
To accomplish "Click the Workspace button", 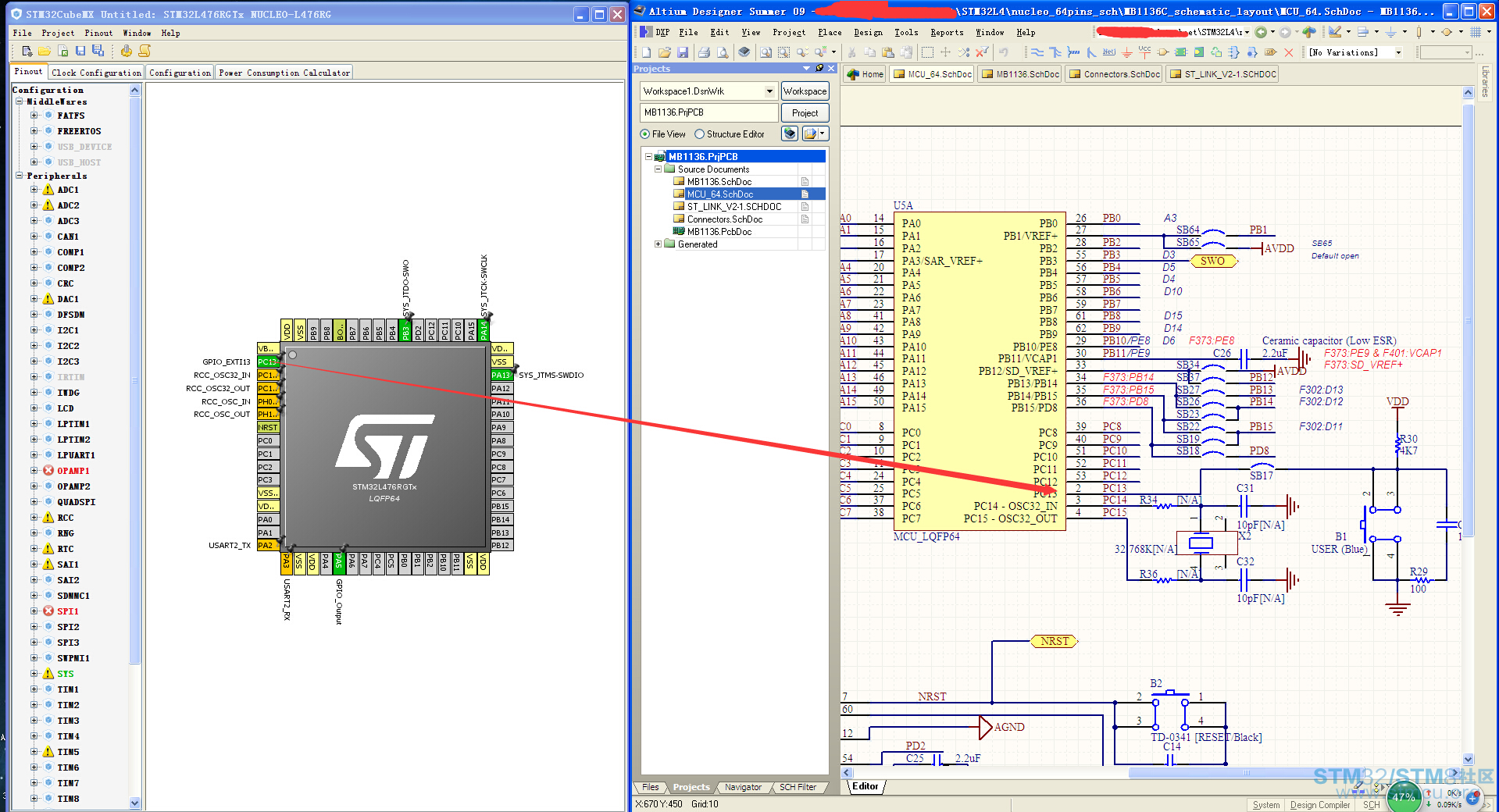I will click(805, 91).
